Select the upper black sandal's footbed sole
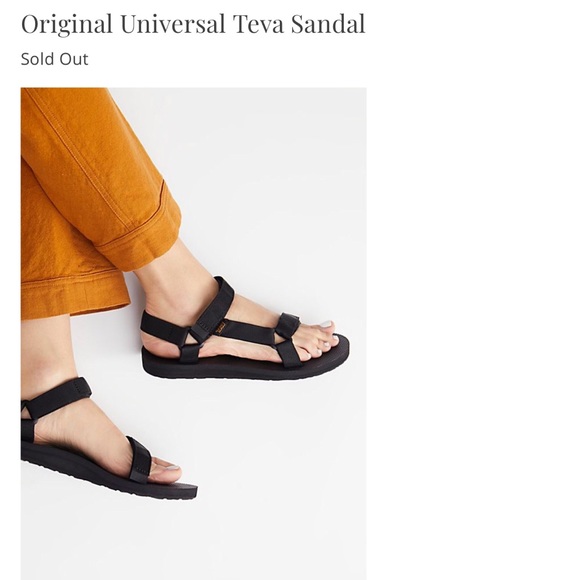Screen dimensions: 580x580 [244, 362]
